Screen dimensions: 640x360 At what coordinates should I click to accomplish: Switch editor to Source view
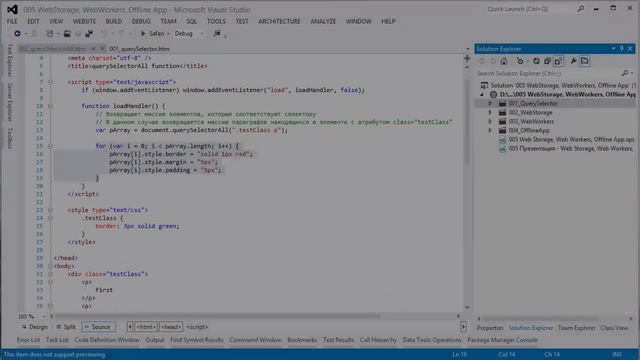click(98, 327)
